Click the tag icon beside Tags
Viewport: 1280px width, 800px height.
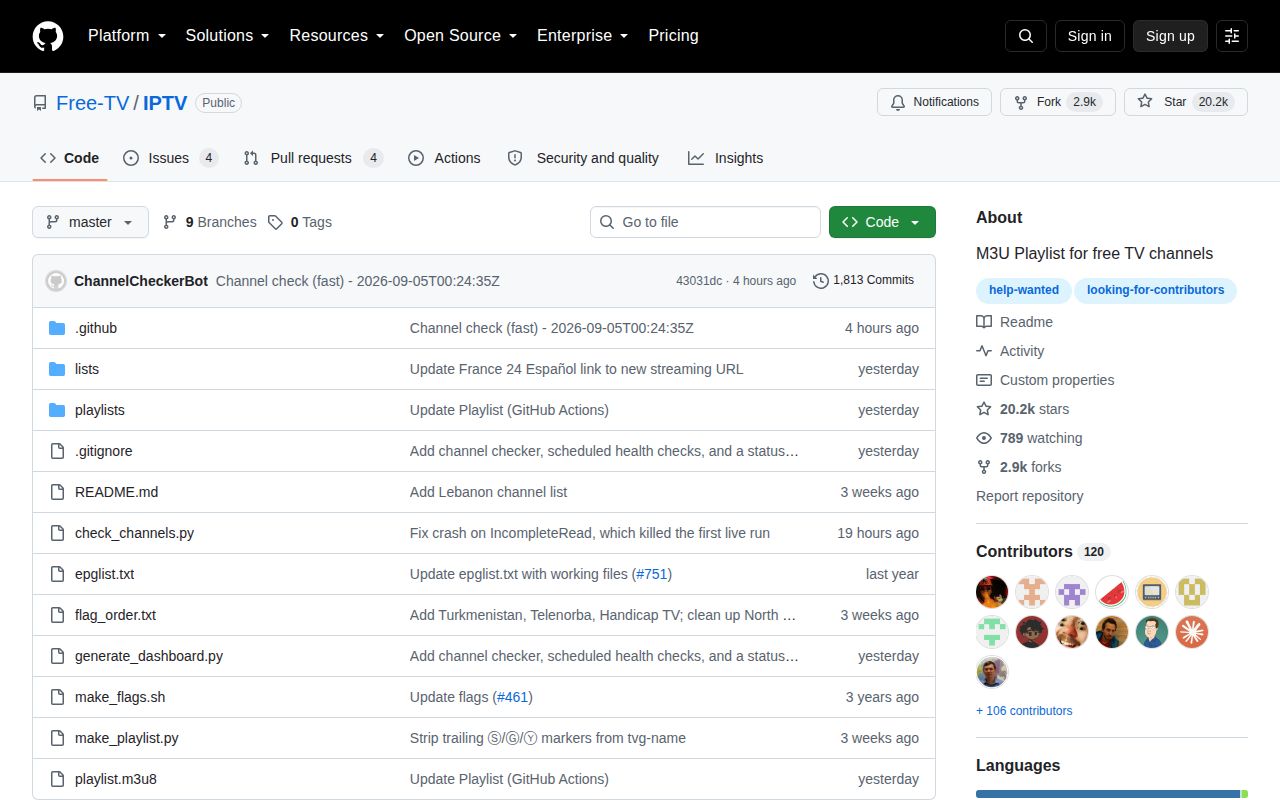275,222
